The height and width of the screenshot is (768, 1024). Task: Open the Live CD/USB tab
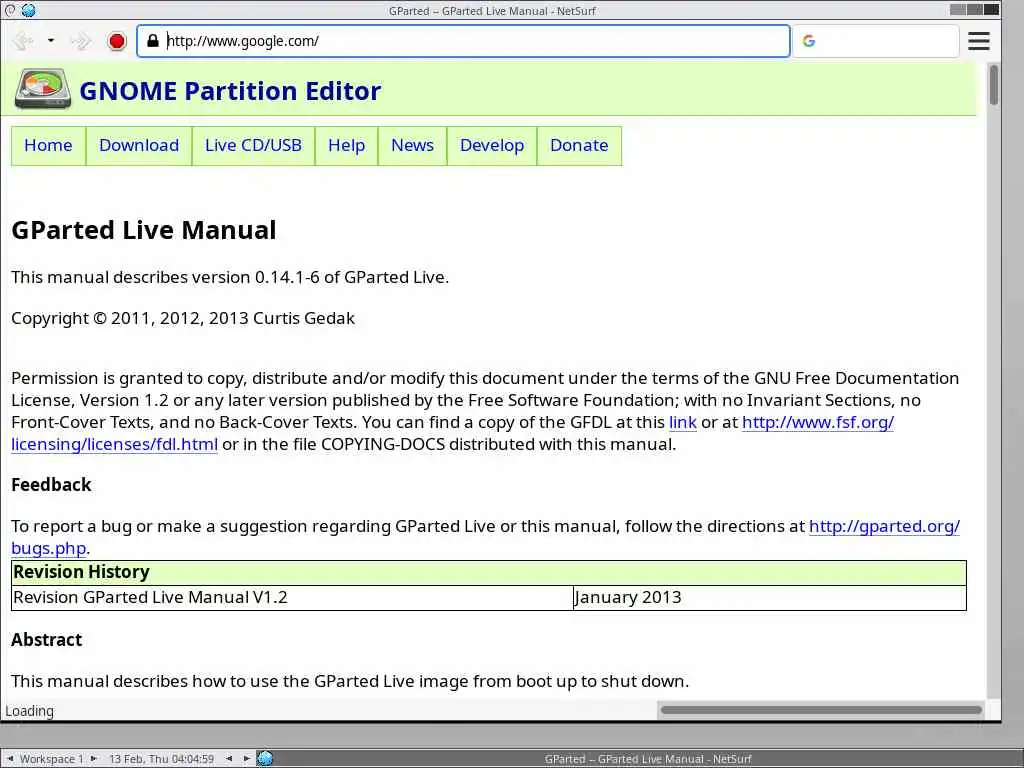tap(253, 146)
